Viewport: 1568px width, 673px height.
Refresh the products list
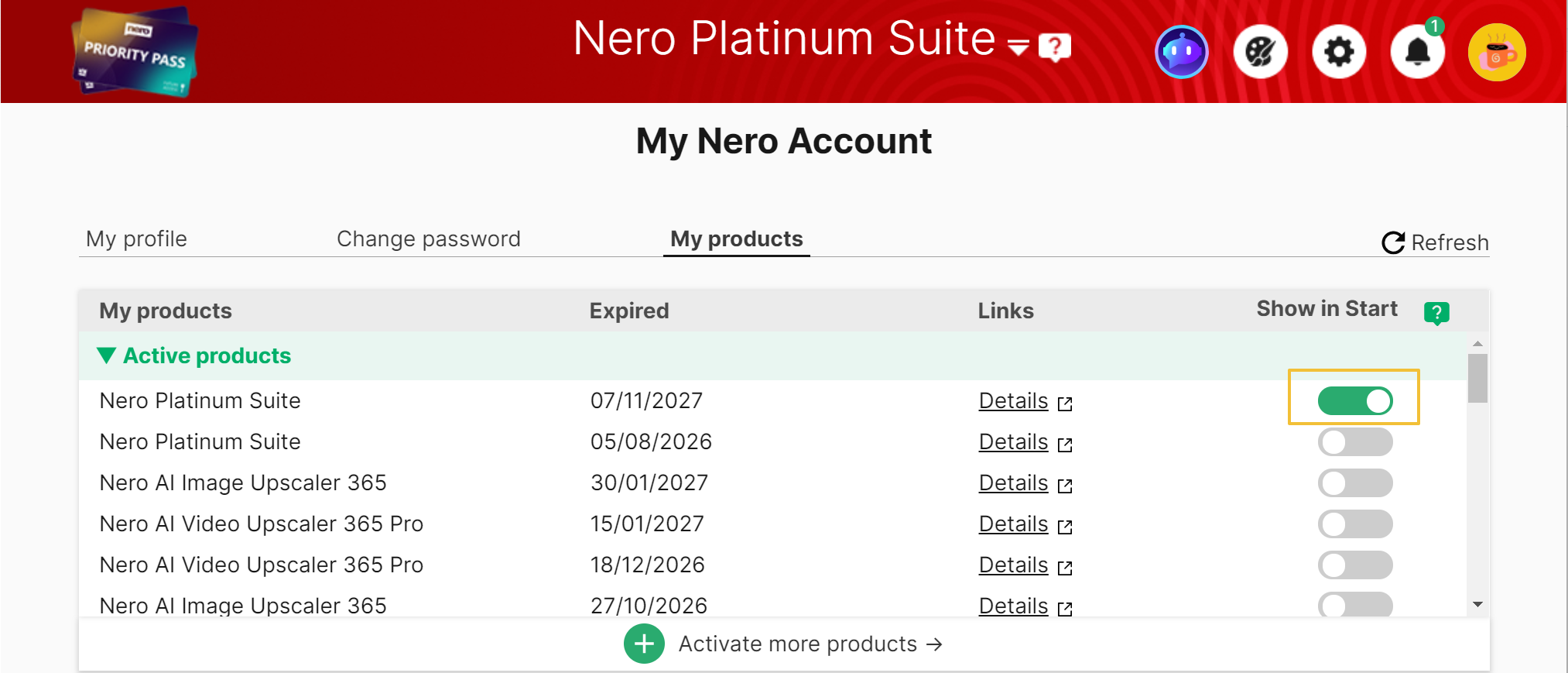[1435, 242]
